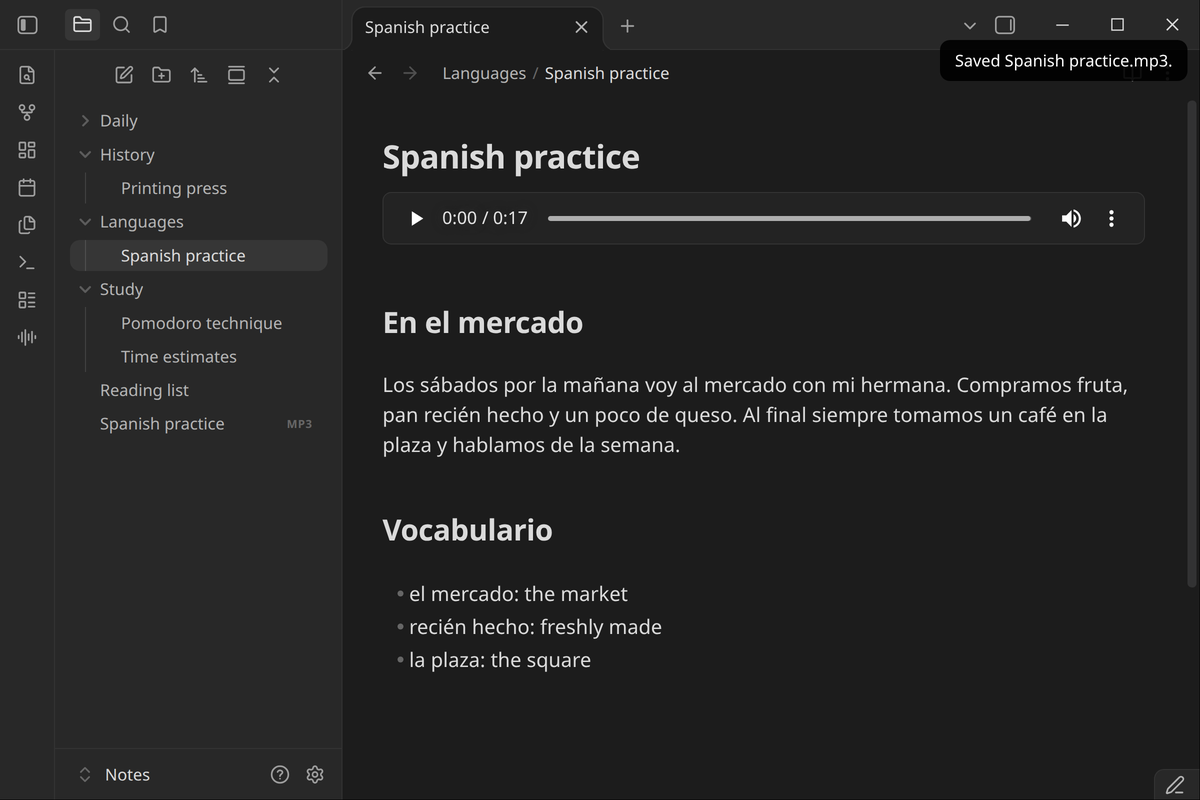Start the audio recorder from the ribbon
The width and height of the screenshot is (1200, 800).
27,337
